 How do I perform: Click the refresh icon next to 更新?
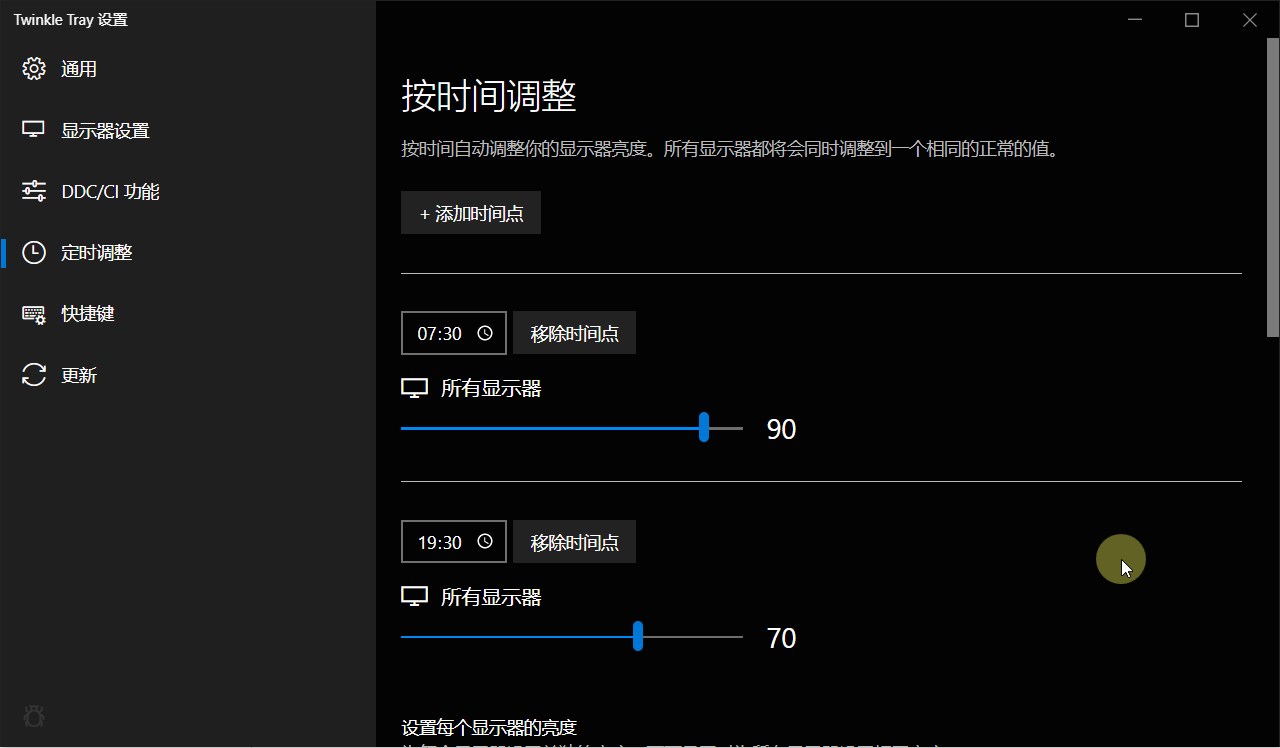tap(33, 374)
